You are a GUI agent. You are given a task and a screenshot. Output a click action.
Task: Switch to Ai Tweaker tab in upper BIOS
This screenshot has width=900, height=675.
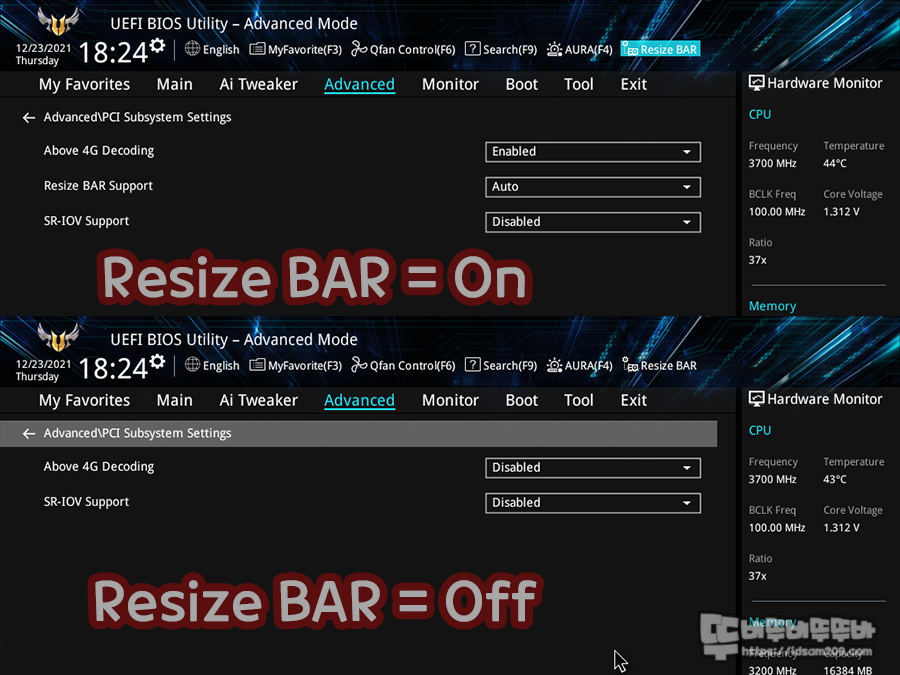(x=258, y=84)
